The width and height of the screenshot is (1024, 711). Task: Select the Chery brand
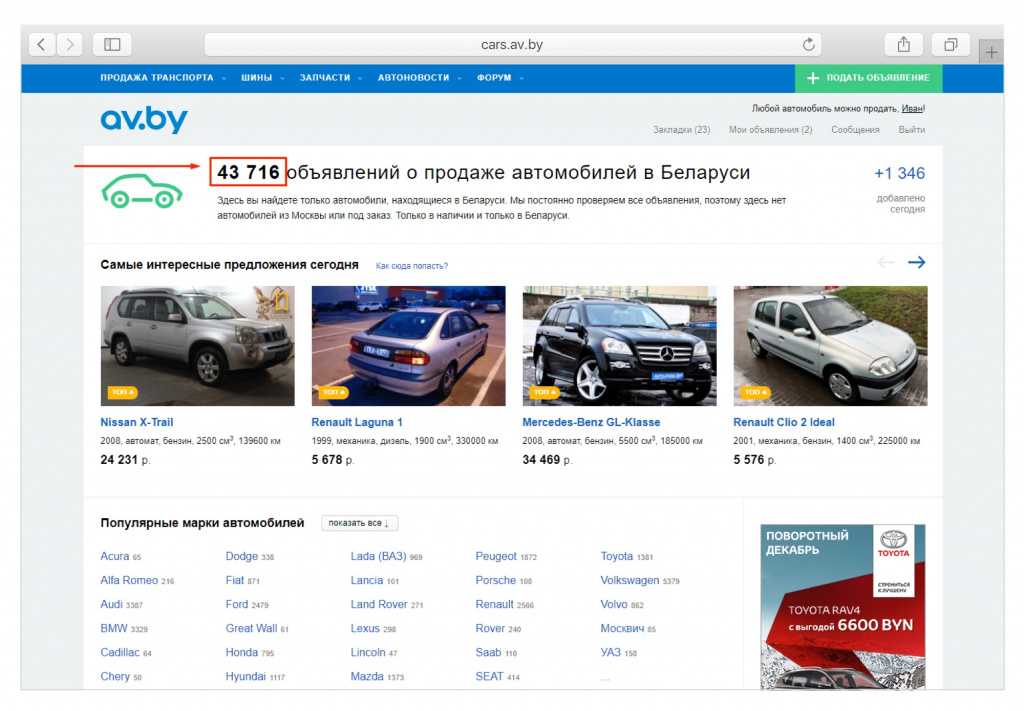(115, 677)
